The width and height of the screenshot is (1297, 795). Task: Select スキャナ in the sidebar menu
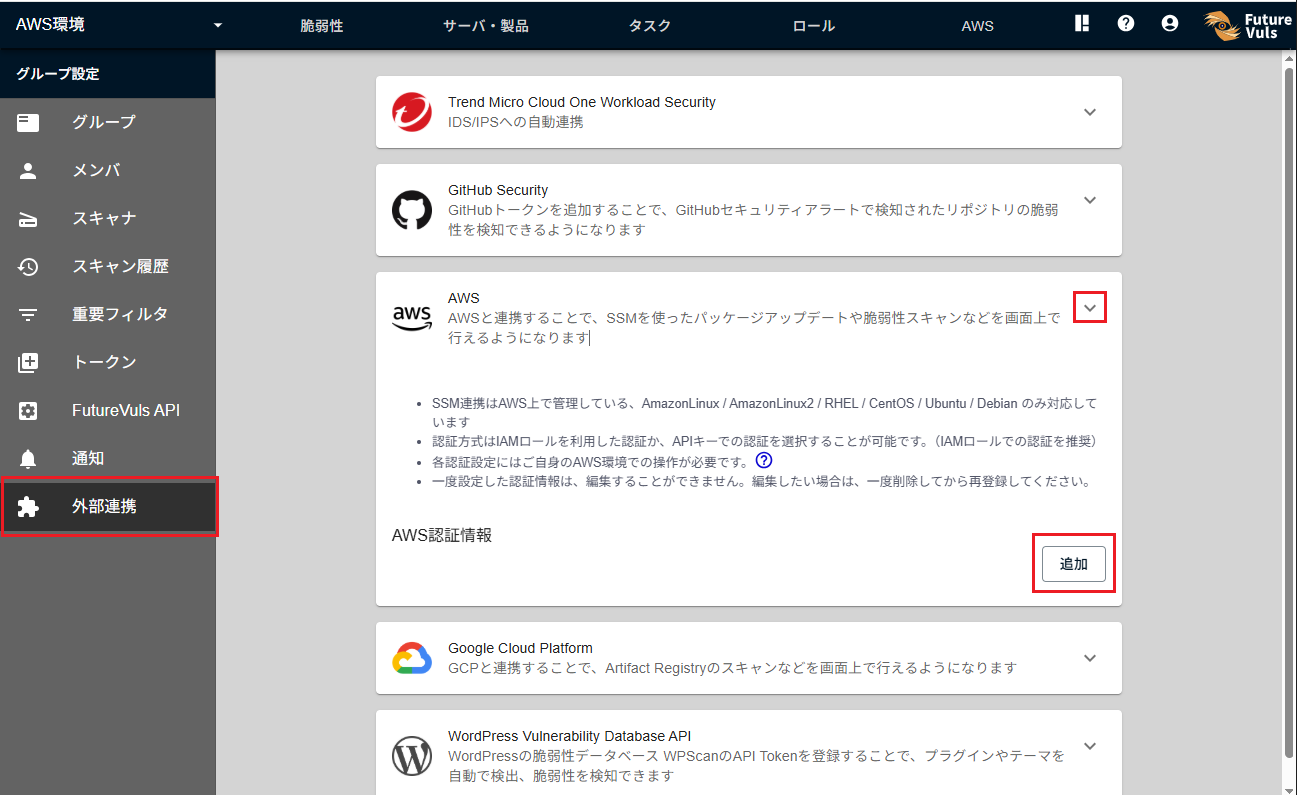click(x=108, y=218)
